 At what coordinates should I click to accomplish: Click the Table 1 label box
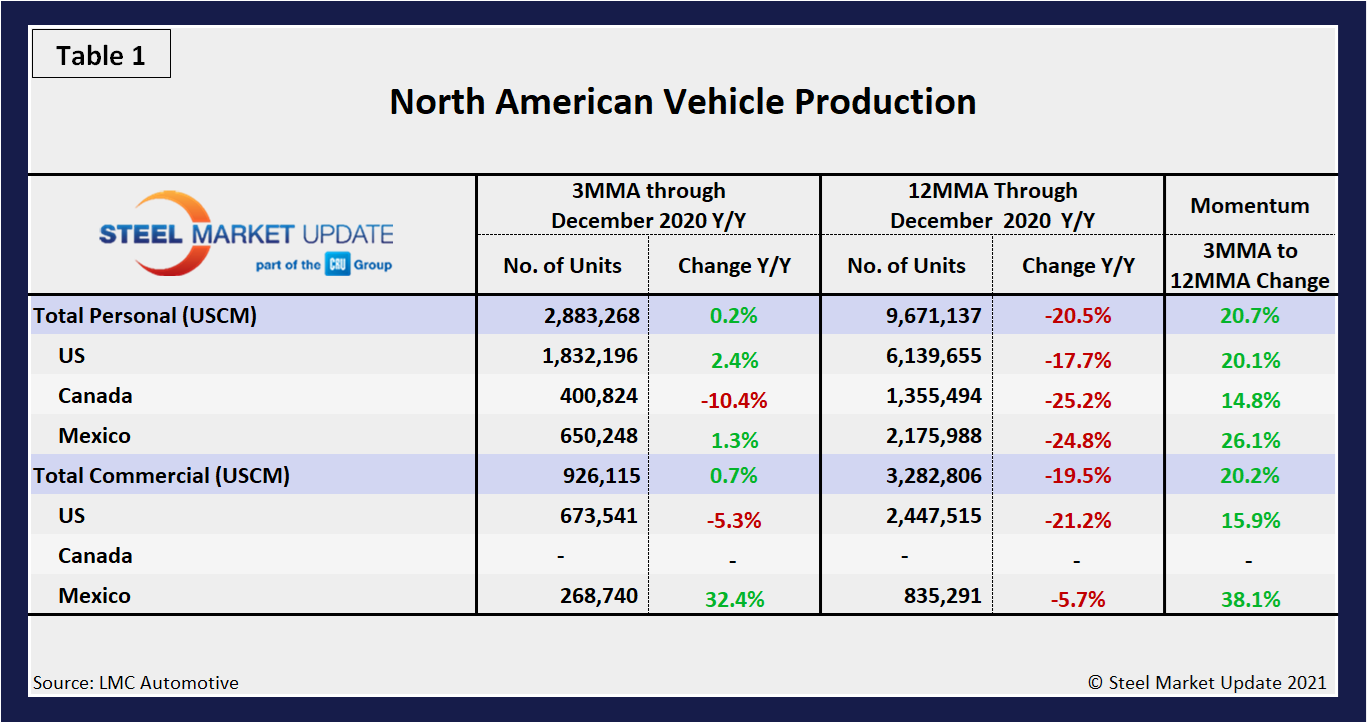tap(100, 54)
